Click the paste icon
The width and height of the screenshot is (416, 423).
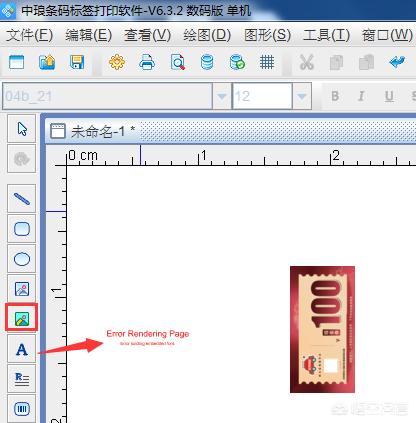(367, 62)
